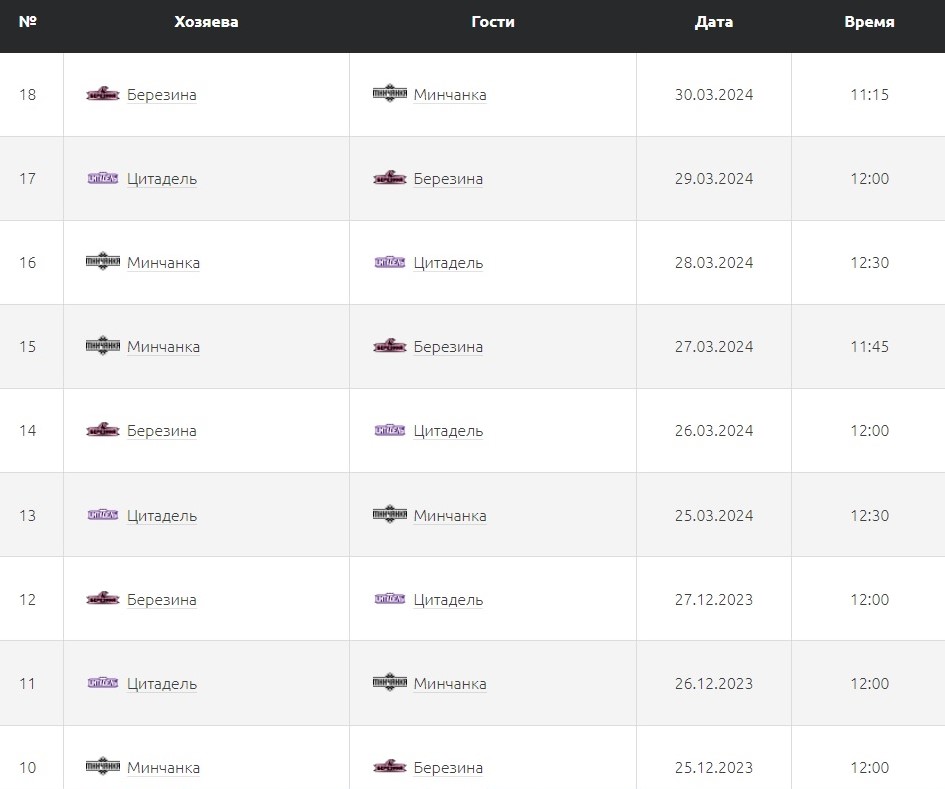Screen dimensions: 945x789
Task: Click Цитадель guest logo in match 16
Action: [389, 262]
